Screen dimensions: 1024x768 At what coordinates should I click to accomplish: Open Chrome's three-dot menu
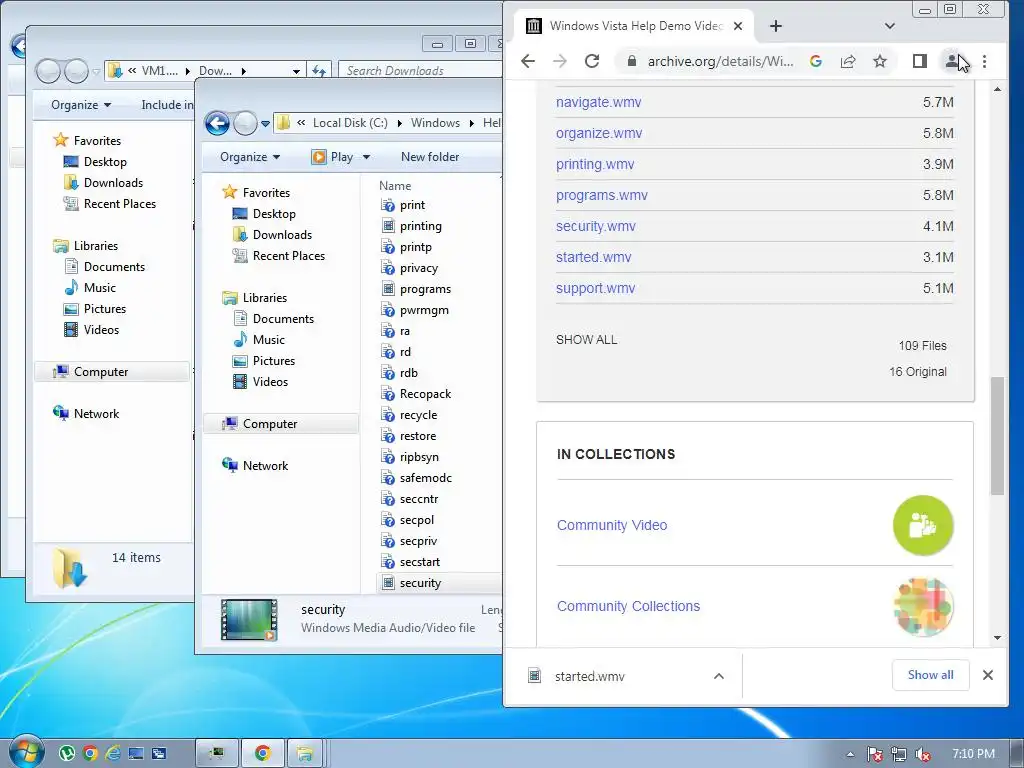point(984,61)
